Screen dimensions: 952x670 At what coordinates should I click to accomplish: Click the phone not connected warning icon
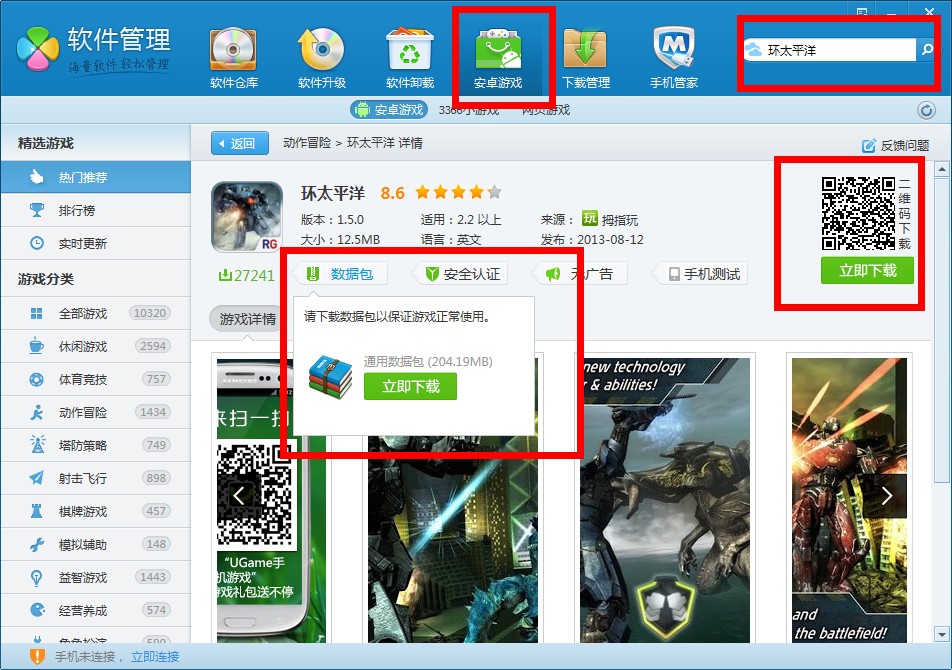coord(37,657)
